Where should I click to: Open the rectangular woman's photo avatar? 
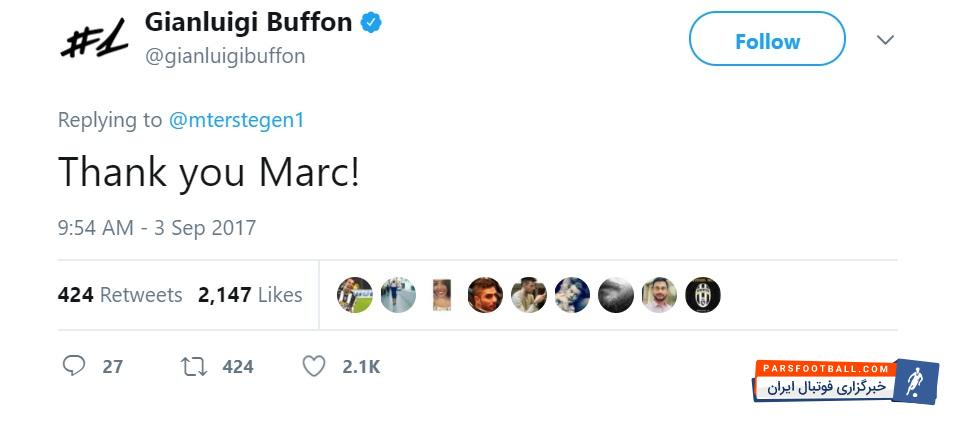pyautogui.click(x=441, y=295)
